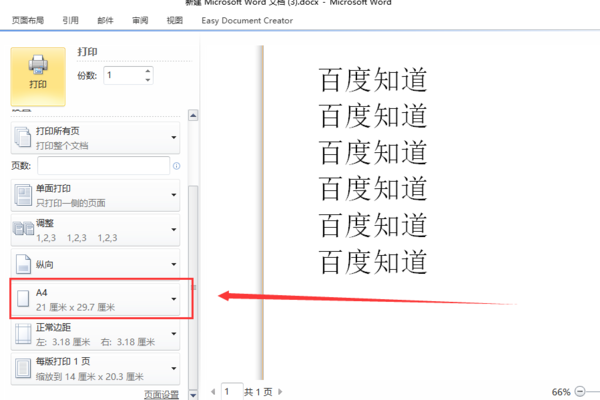Click the settings scrollbar down arrow

tap(193, 395)
